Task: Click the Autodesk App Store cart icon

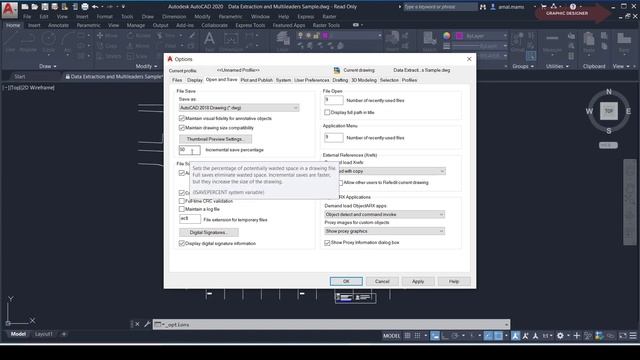Action: pyautogui.click(x=544, y=7)
